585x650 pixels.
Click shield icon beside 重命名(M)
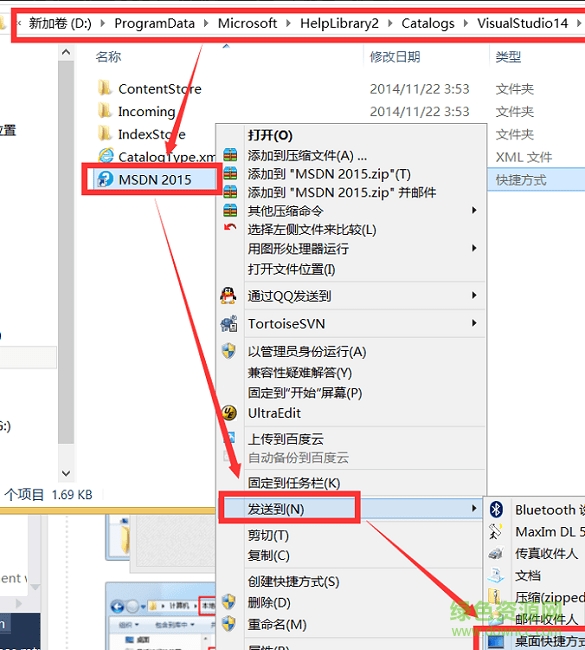pyautogui.click(x=228, y=623)
